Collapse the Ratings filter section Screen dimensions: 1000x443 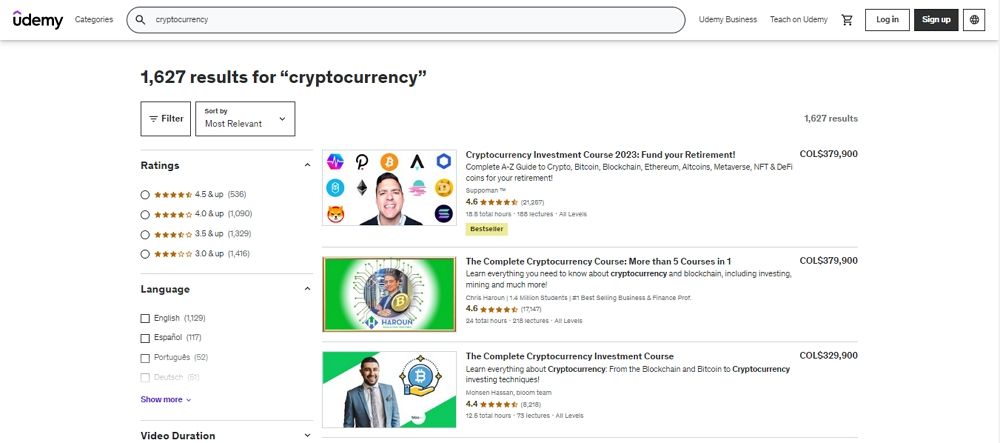point(307,166)
